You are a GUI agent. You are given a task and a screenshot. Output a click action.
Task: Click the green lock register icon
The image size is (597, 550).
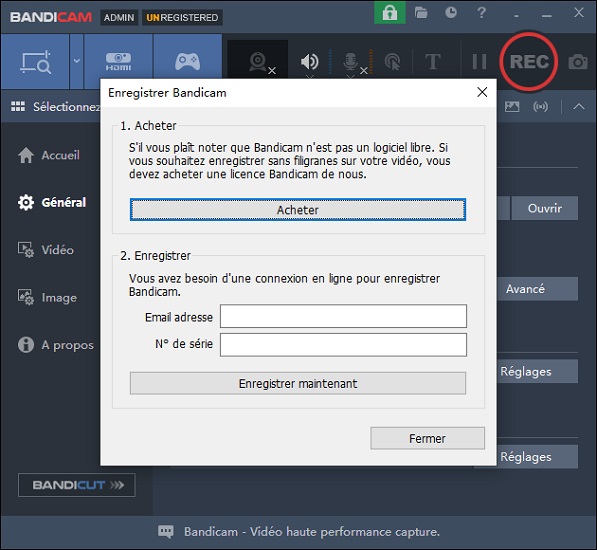click(x=389, y=13)
